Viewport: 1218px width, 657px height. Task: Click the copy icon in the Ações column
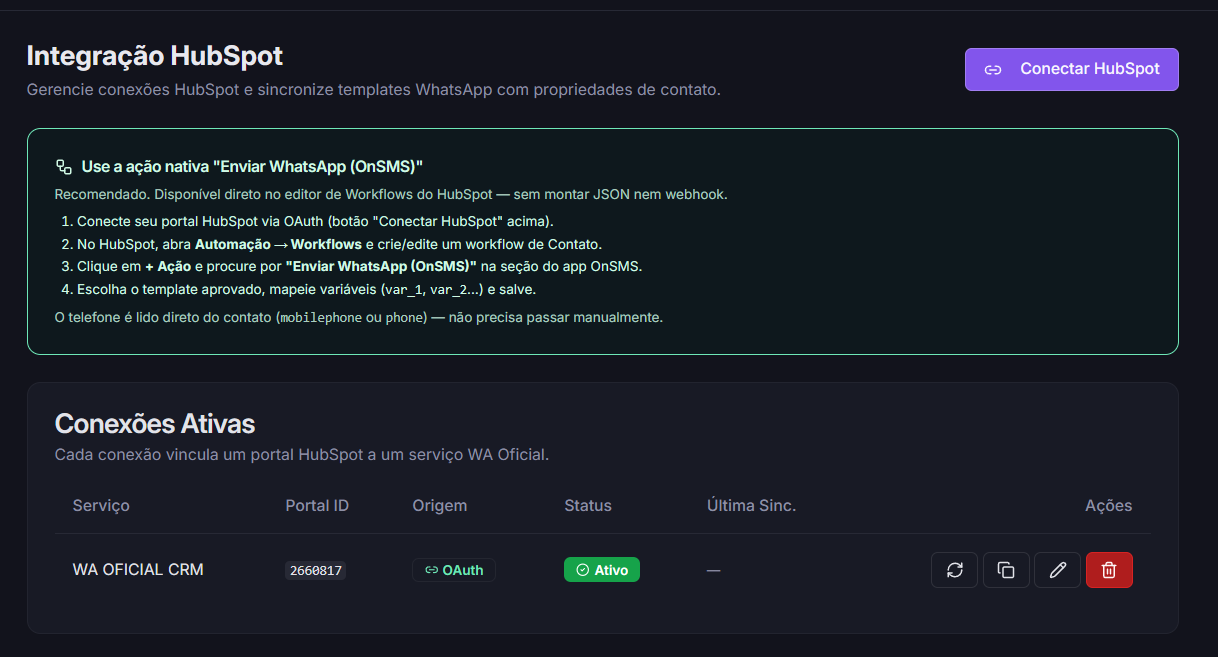pyautogui.click(x=1006, y=570)
